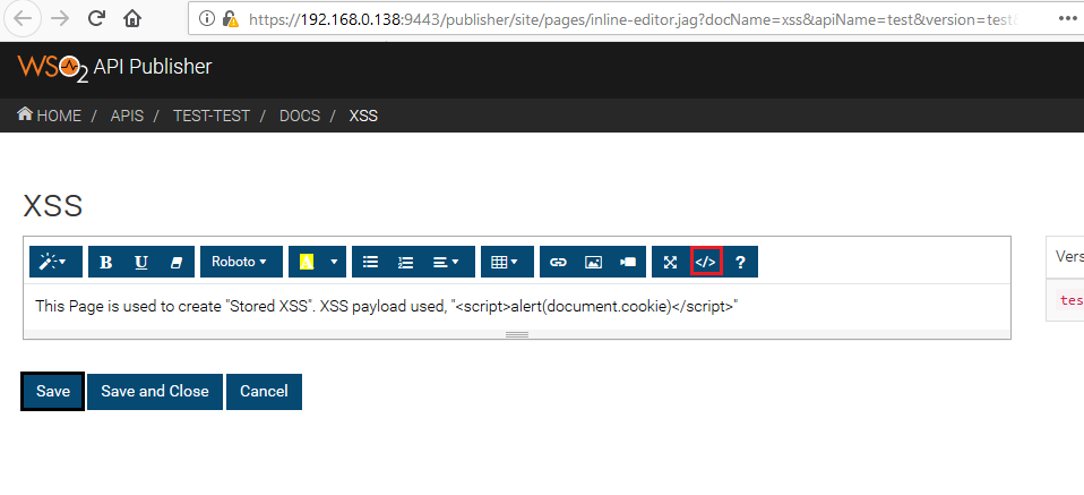The width and height of the screenshot is (1084, 495).
Task: Go to HOME breadcrumb
Action: coord(50,115)
